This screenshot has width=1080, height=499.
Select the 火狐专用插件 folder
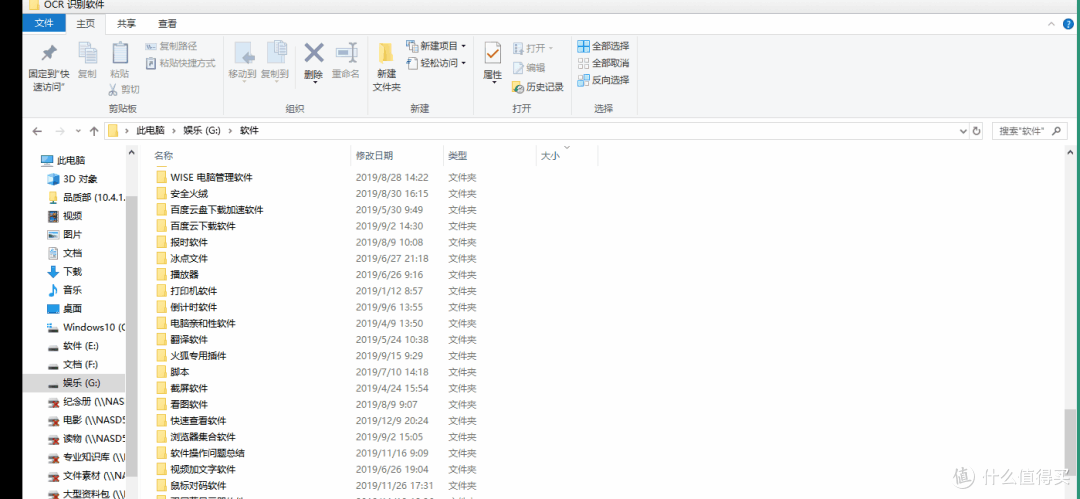coord(191,356)
